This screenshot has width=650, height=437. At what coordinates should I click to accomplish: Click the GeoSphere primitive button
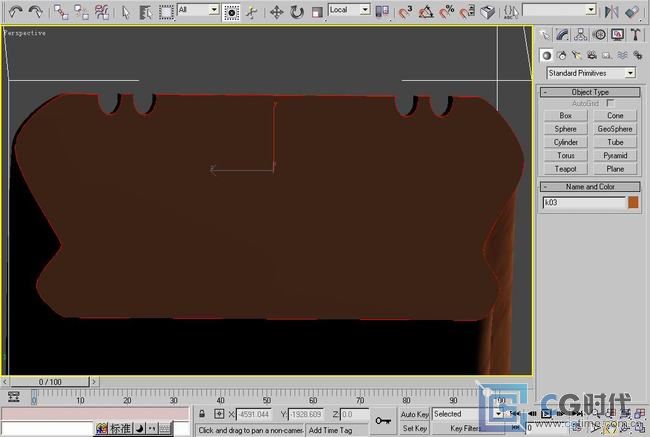point(615,129)
